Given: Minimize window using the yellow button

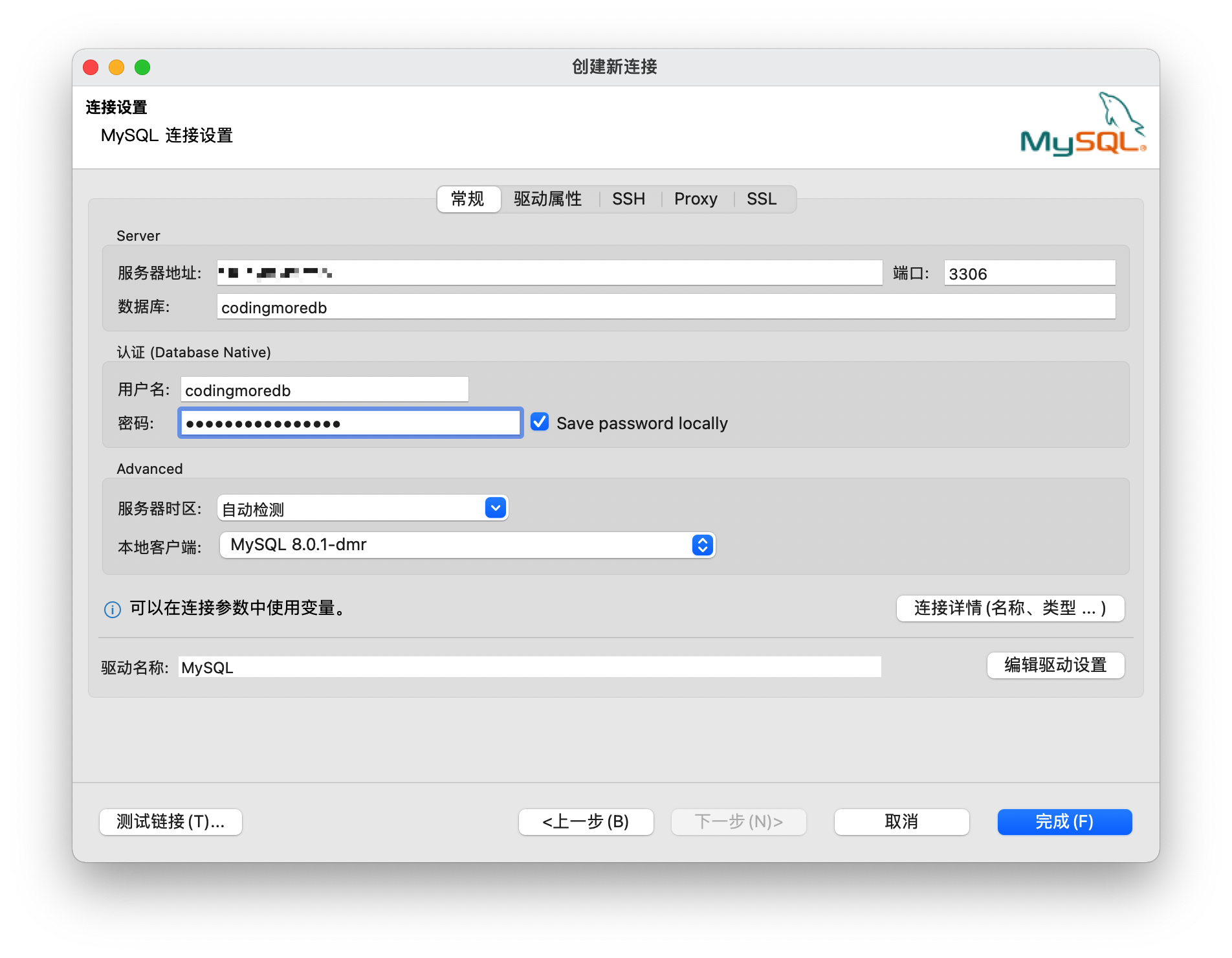Looking at the screenshot, I should pos(116,67).
